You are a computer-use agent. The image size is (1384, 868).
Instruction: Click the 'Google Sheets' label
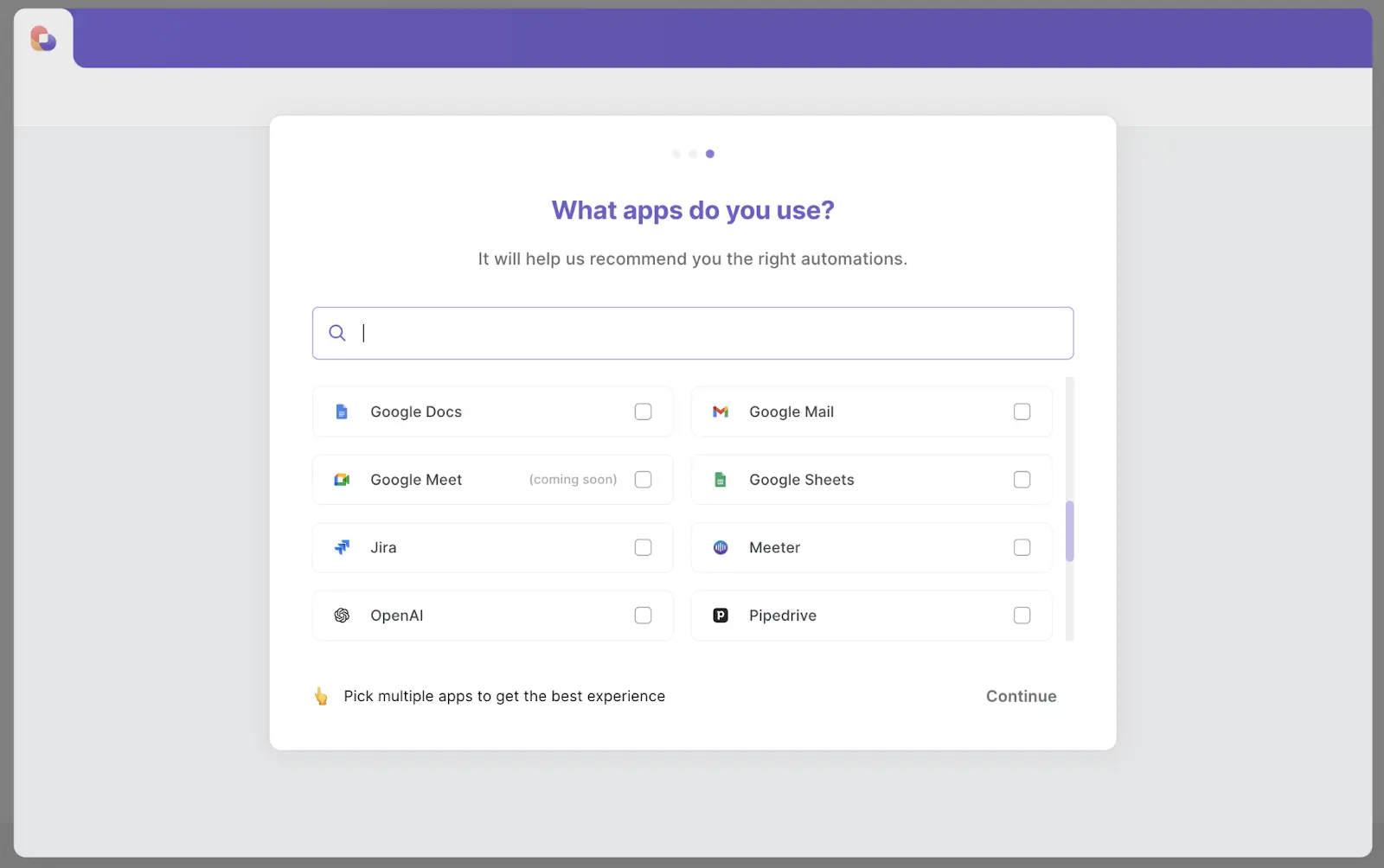[x=802, y=480]
